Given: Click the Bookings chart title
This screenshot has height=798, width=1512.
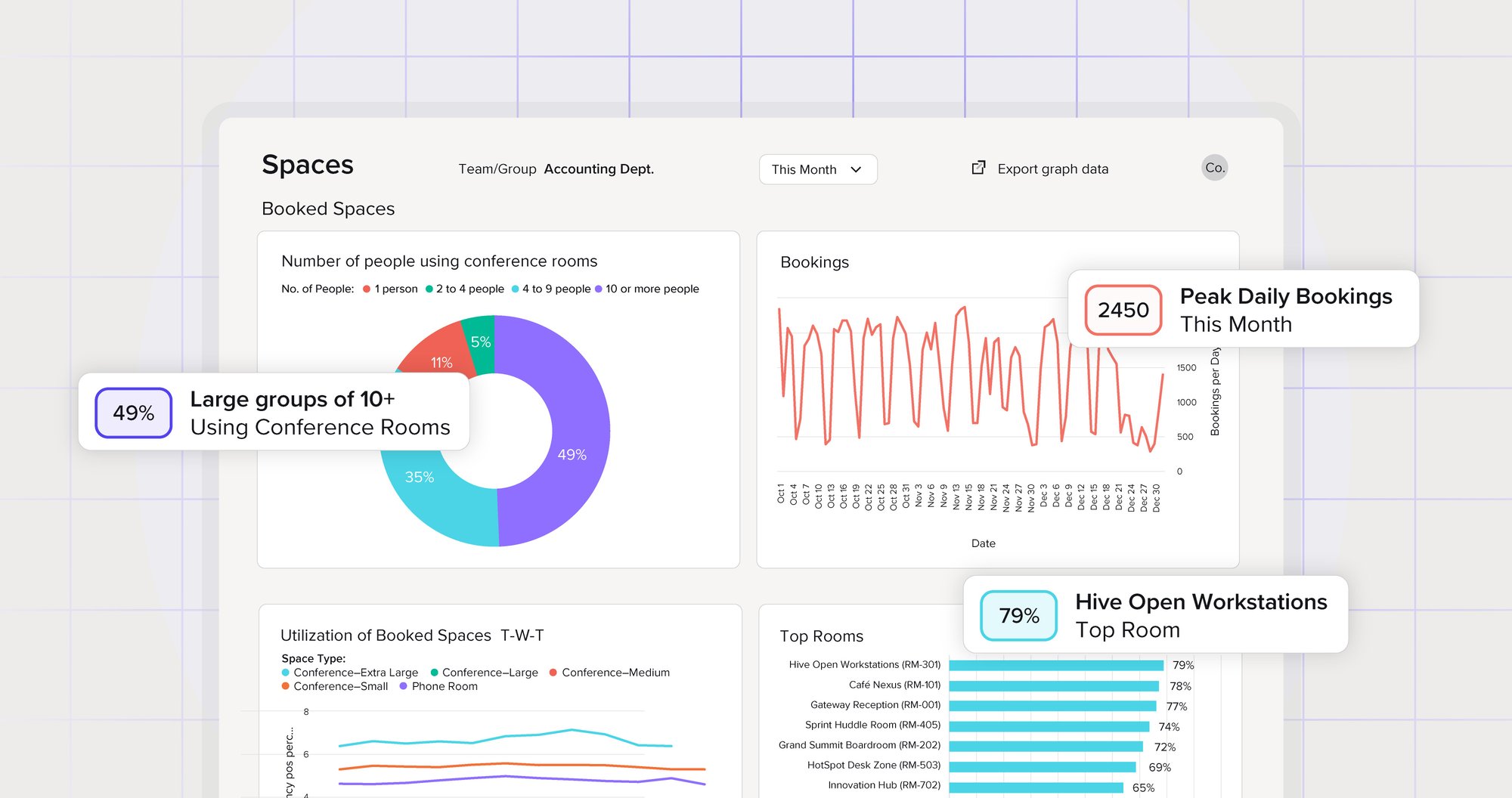Looking at the screenshot, I should pyautogui.click(x=814, y=262).
